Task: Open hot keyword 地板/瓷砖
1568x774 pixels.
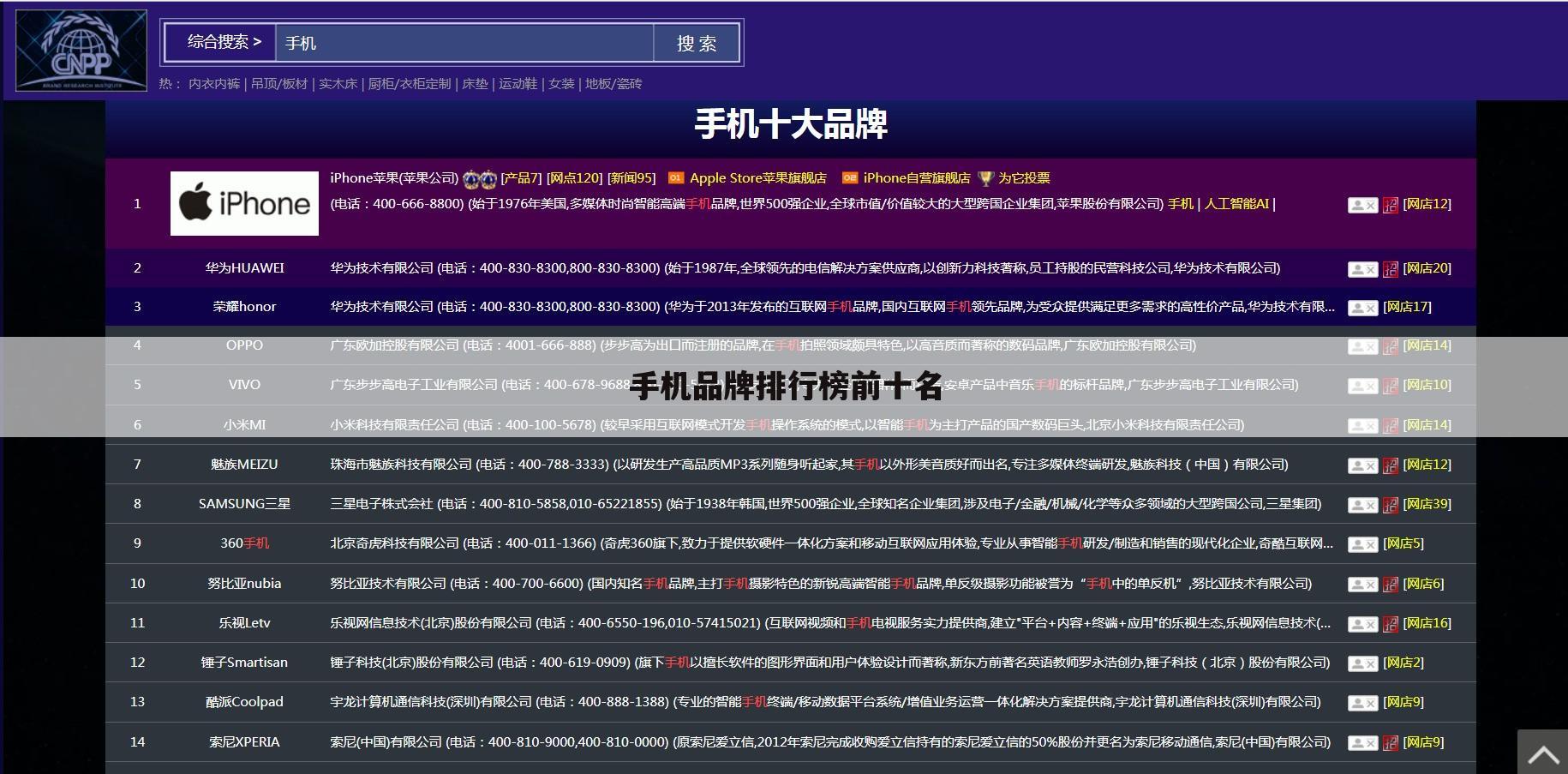Action: coord(613,84)
